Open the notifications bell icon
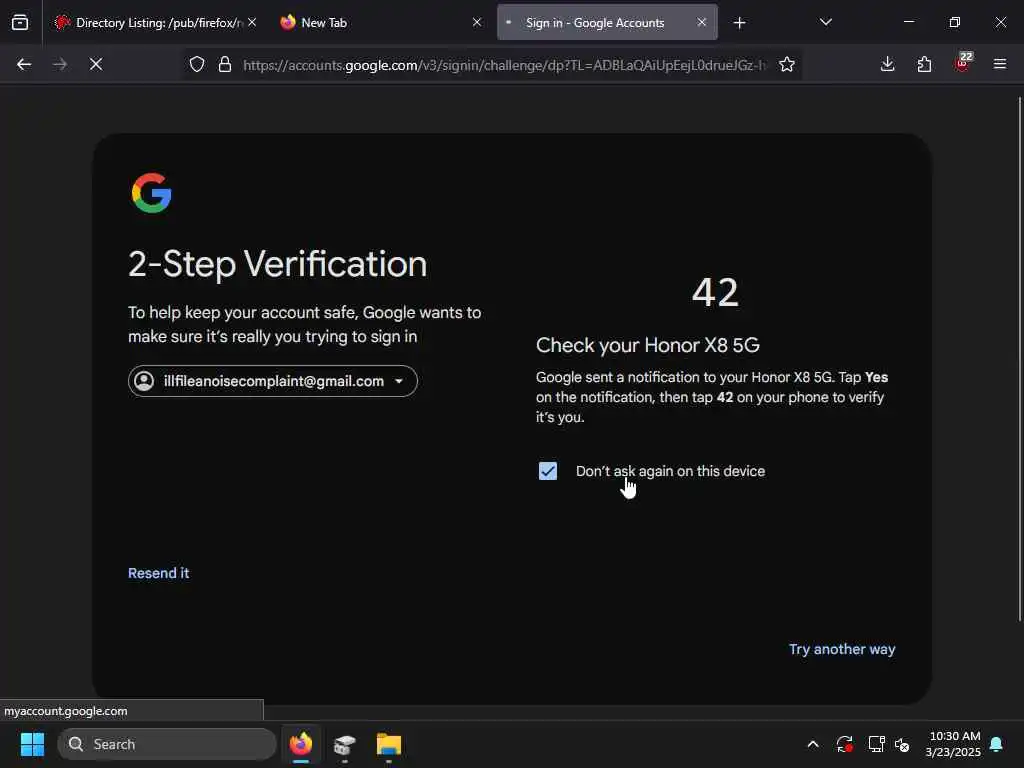The width and height of the screenshot is (1024, 768). (x=997, y=744)
